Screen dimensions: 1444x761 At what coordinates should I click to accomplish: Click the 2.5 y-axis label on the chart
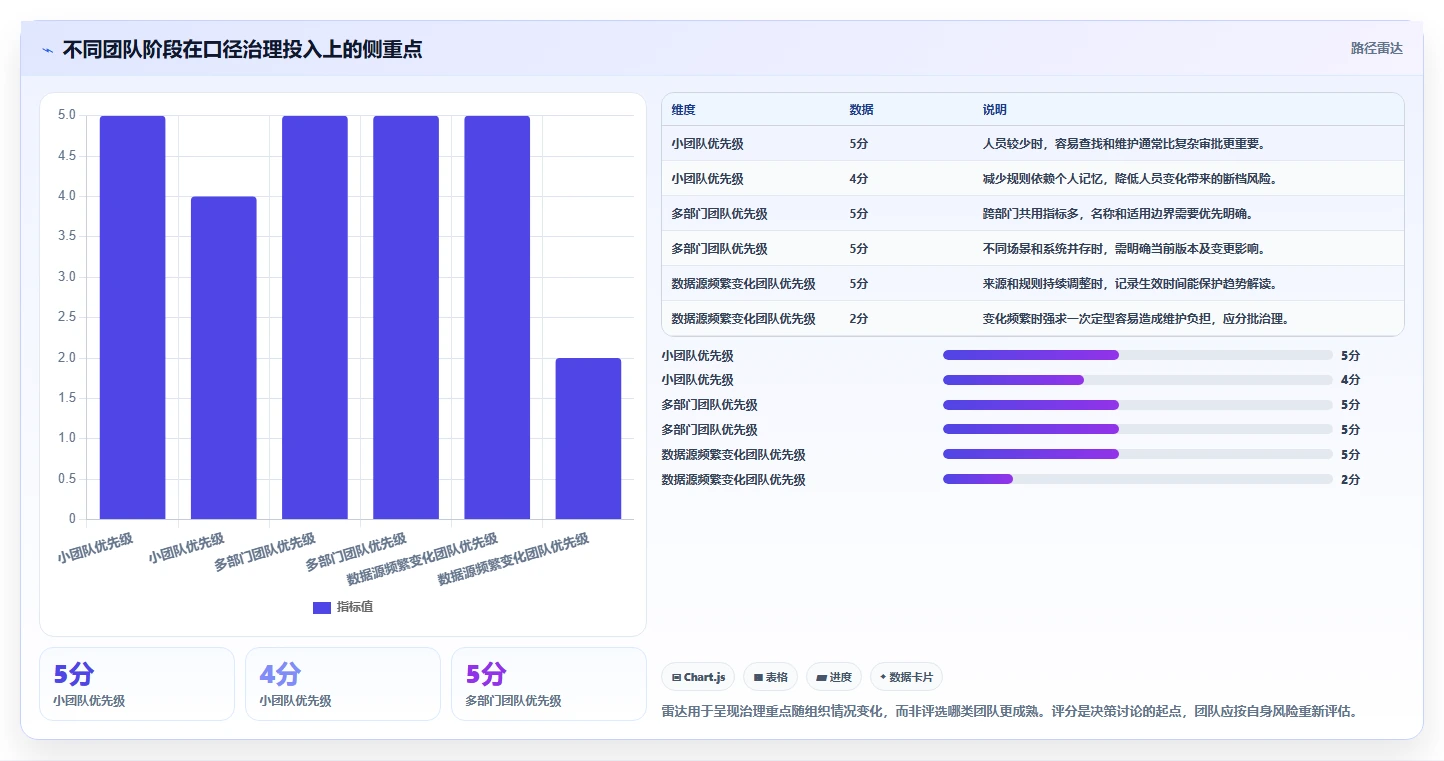[65, 317]
